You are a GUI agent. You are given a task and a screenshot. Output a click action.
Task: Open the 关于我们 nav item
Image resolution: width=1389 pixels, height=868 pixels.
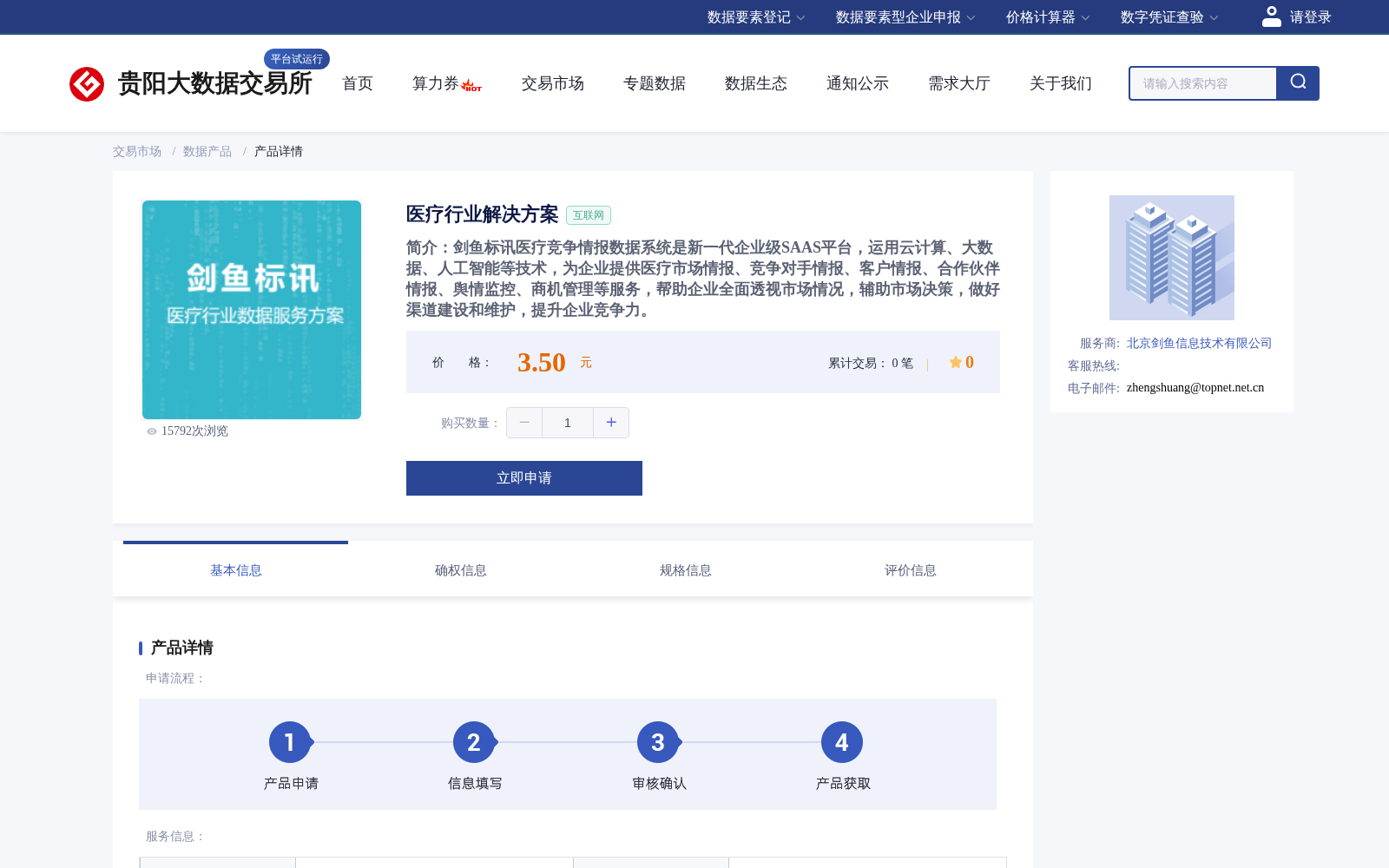pos(1061,83)
